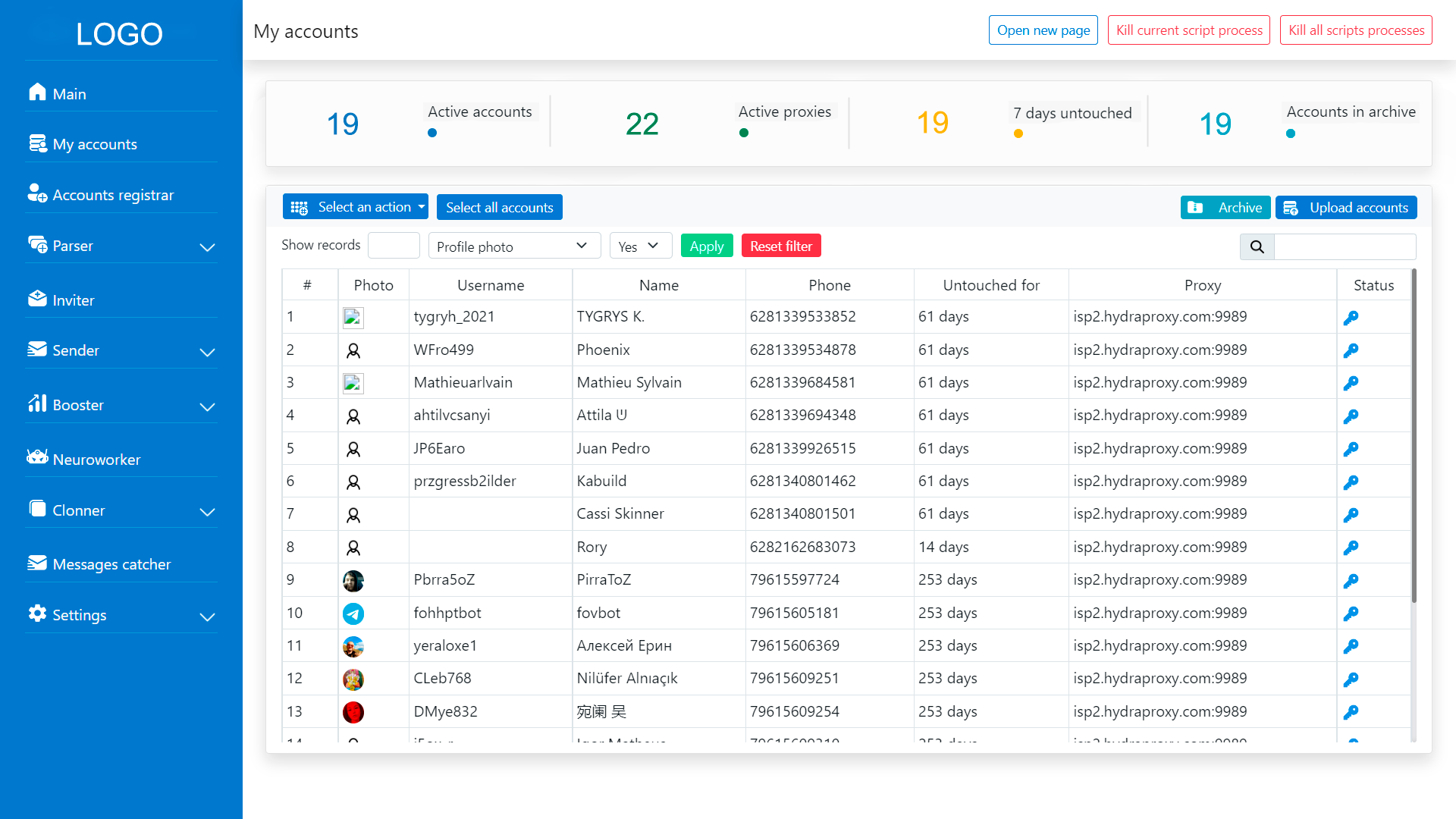Open the PbrraSoZ profile photo
Image resolution: width=1456 pixels, height=819 pixels.
click(x=353, y=581)
